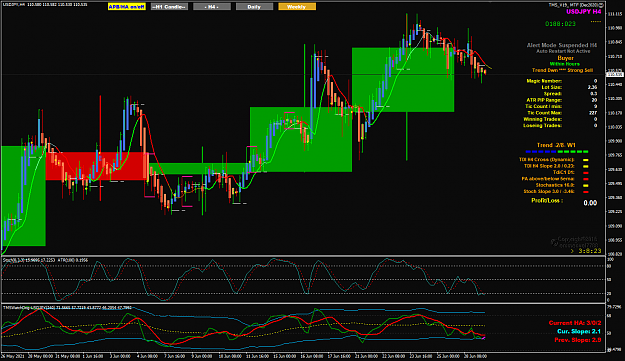Click the USDJPY H4 magenta label
Viewport: 625px width, 361px height.
click(584, 12)
